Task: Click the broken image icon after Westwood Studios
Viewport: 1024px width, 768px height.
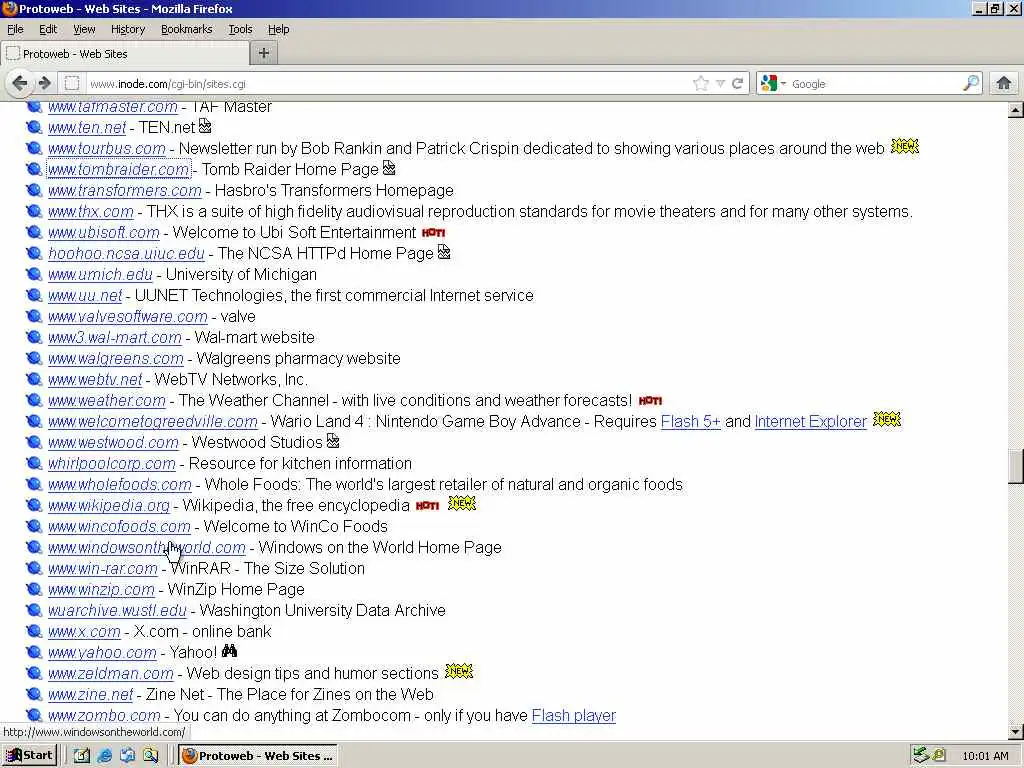Action: (x=333, y=441)
